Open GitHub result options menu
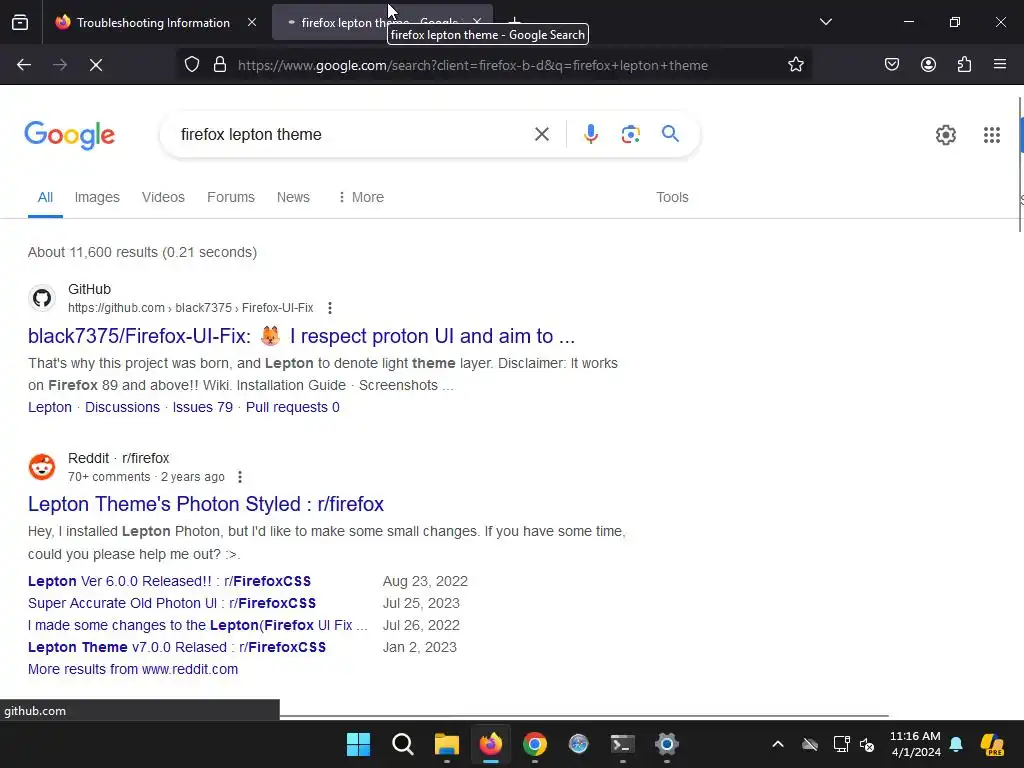 [x=330, y=308]
